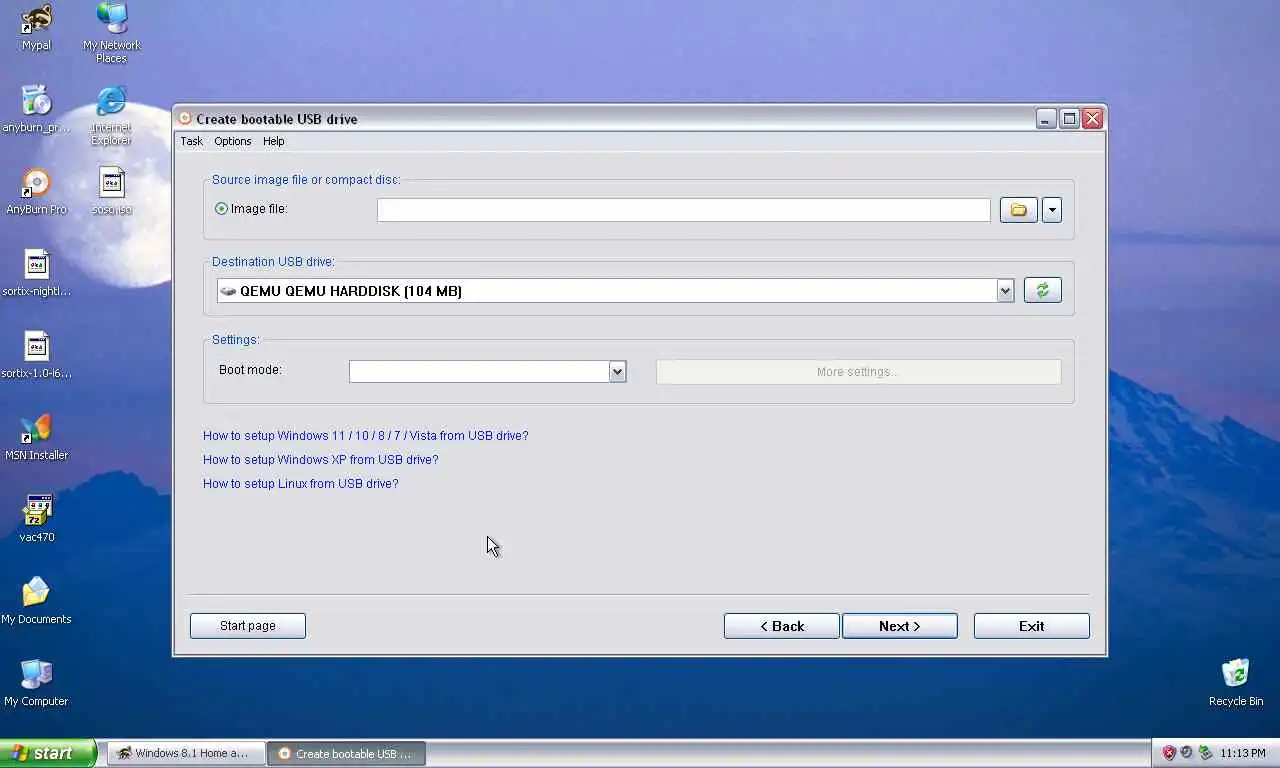Click the AnyBurn title bar app icon

click(184, 118)
